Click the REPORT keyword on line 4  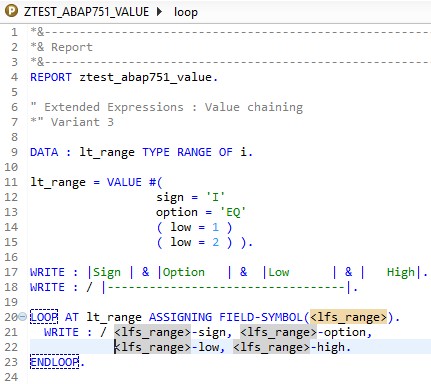click(x=51, y=77)
